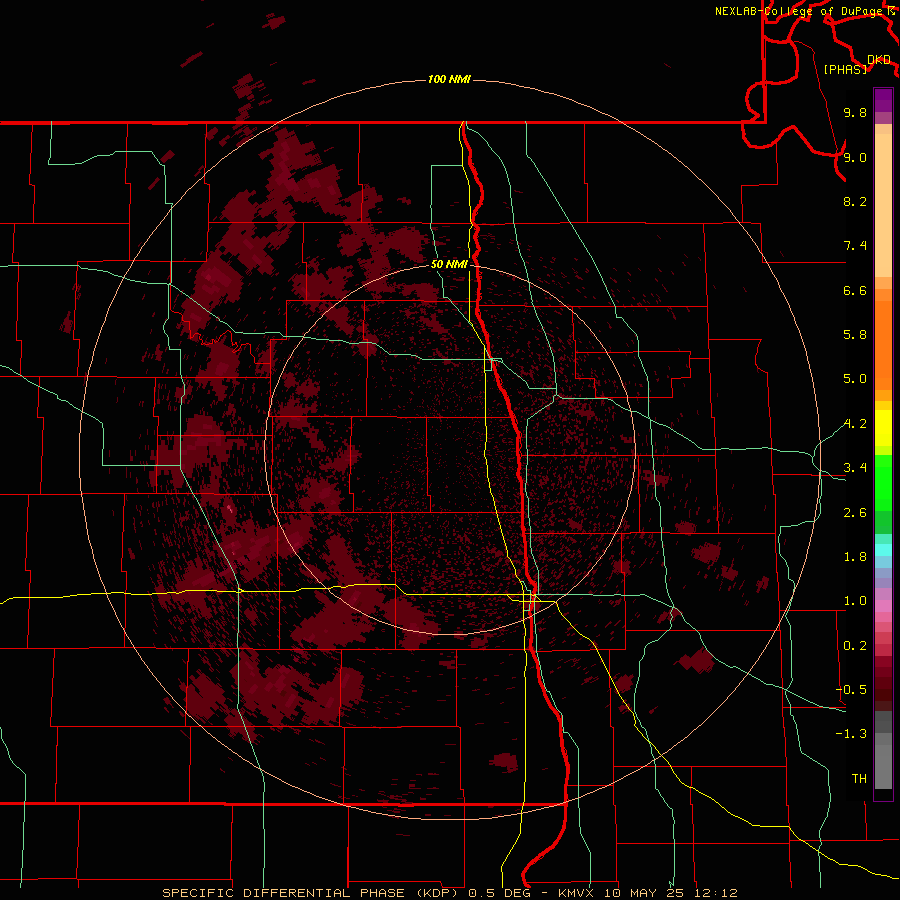Click the 7.4 scale value
900x900 pixels.
coord(855,246)
